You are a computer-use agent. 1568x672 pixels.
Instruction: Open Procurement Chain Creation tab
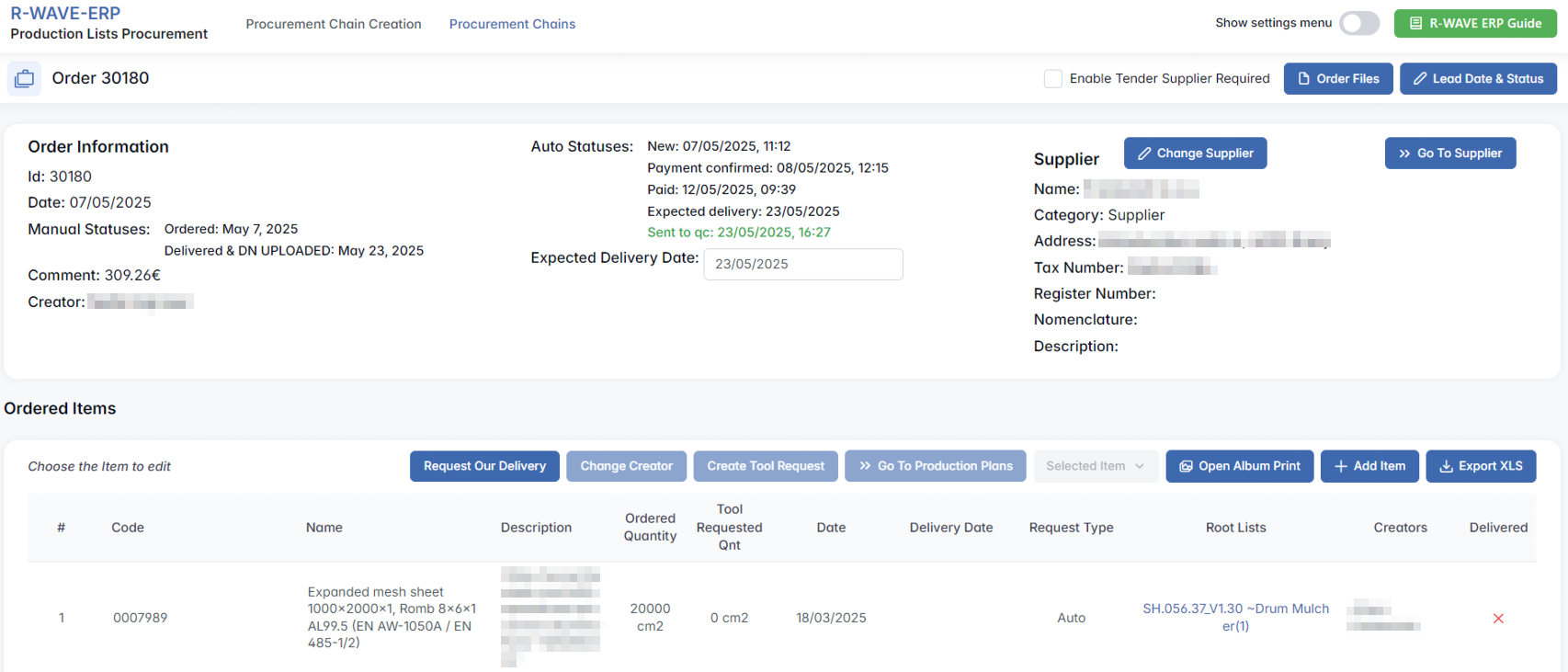pyautogui.click(x=334, y=24)
